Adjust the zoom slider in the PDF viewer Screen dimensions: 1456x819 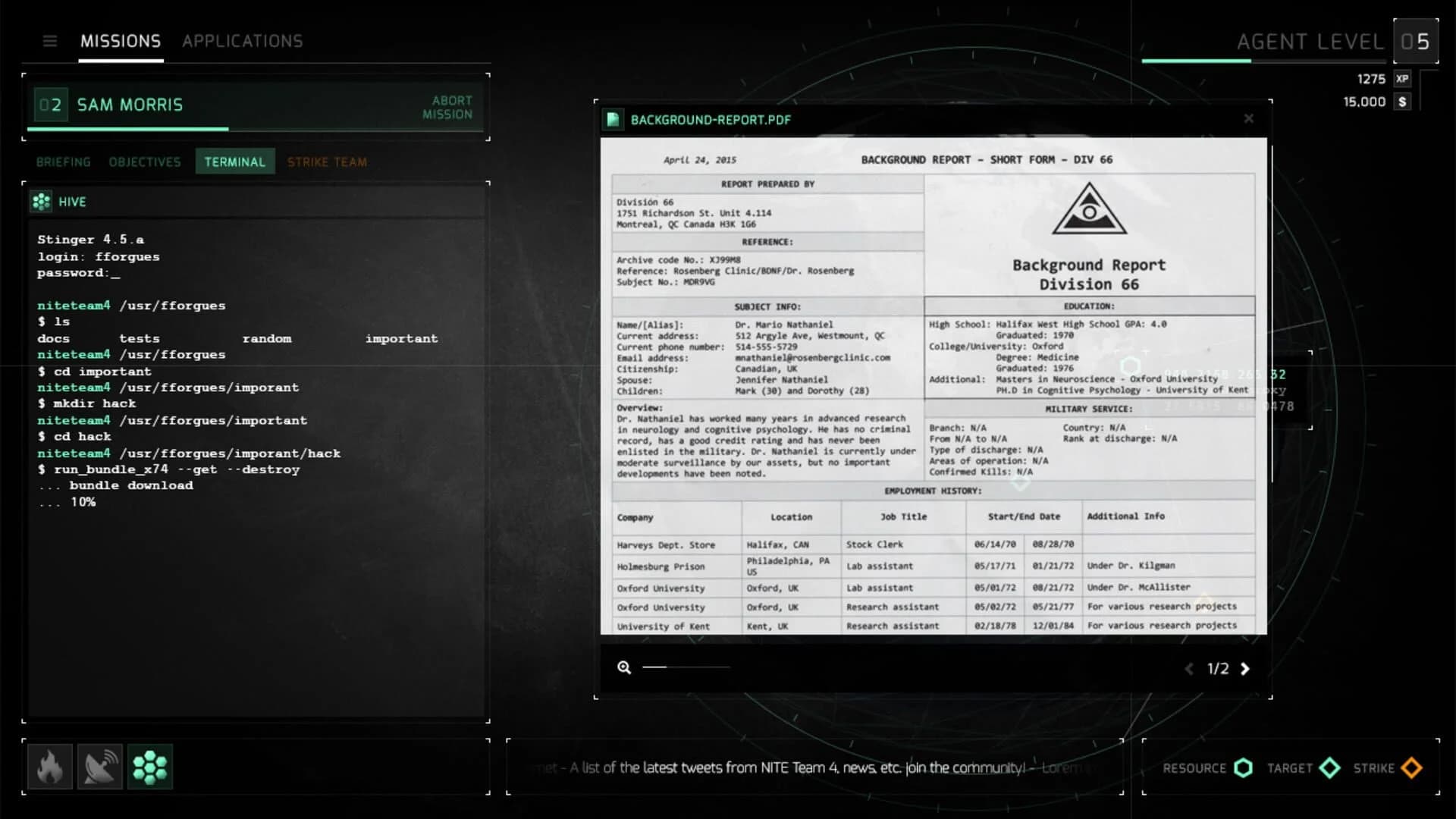[x=685, y=668]
